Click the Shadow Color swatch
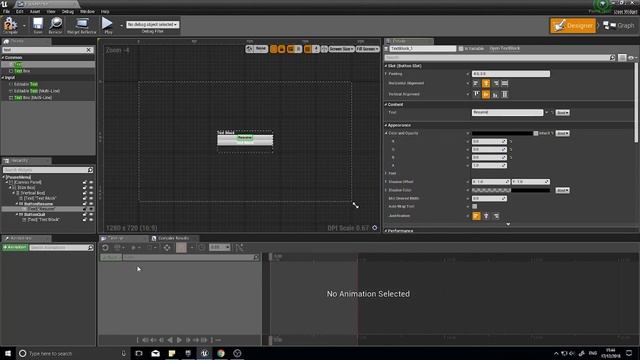 pos(511,190)
